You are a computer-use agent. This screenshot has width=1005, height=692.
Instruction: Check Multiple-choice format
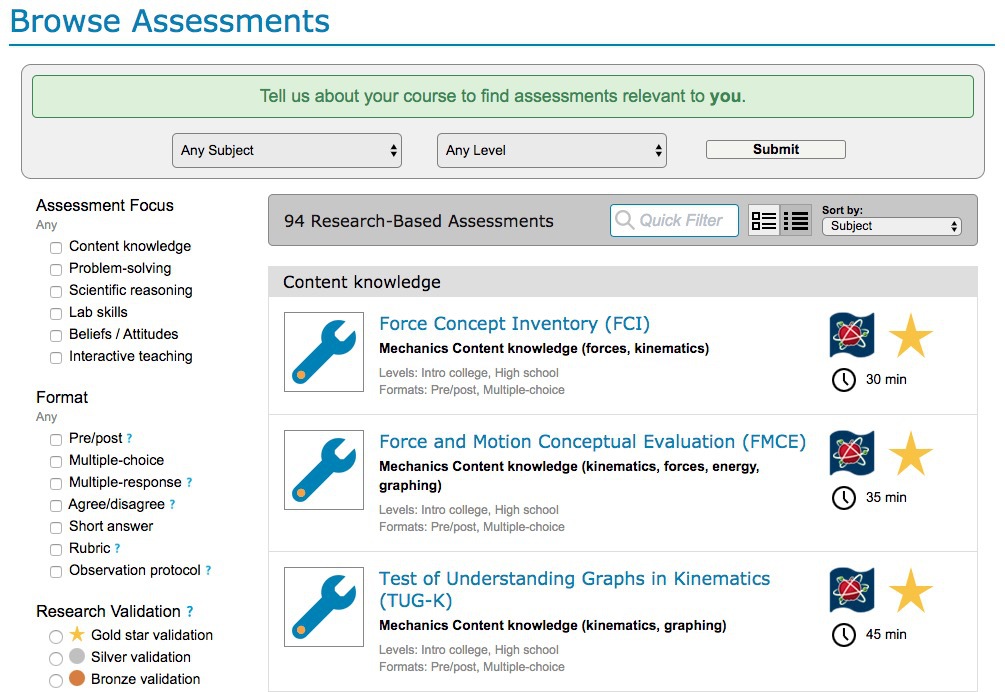(x=56, y=462)
